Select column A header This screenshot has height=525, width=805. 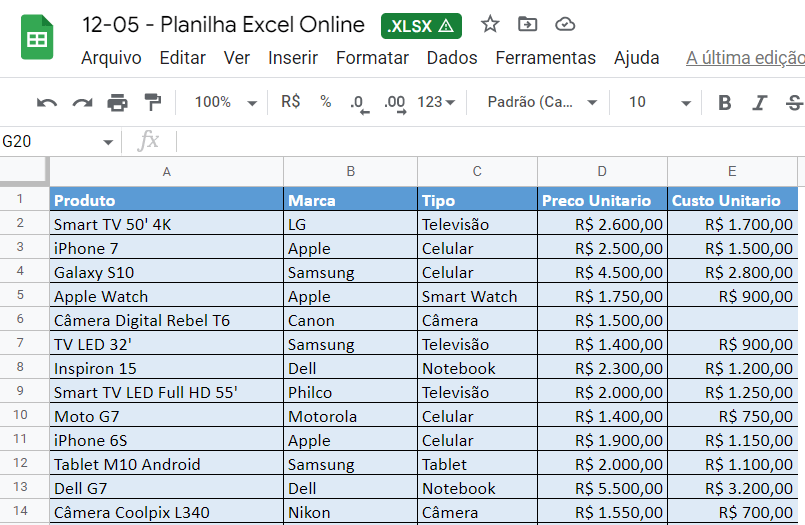(166, 171)
